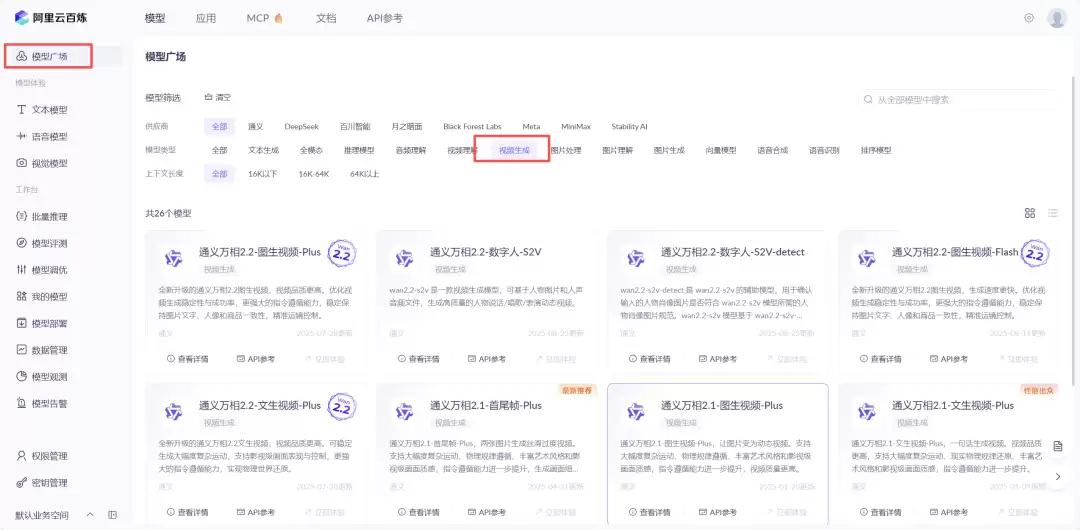Screen dimensions: 1080x530
Task: Open 权限管理 in sidebar
Action: [43, 456]
